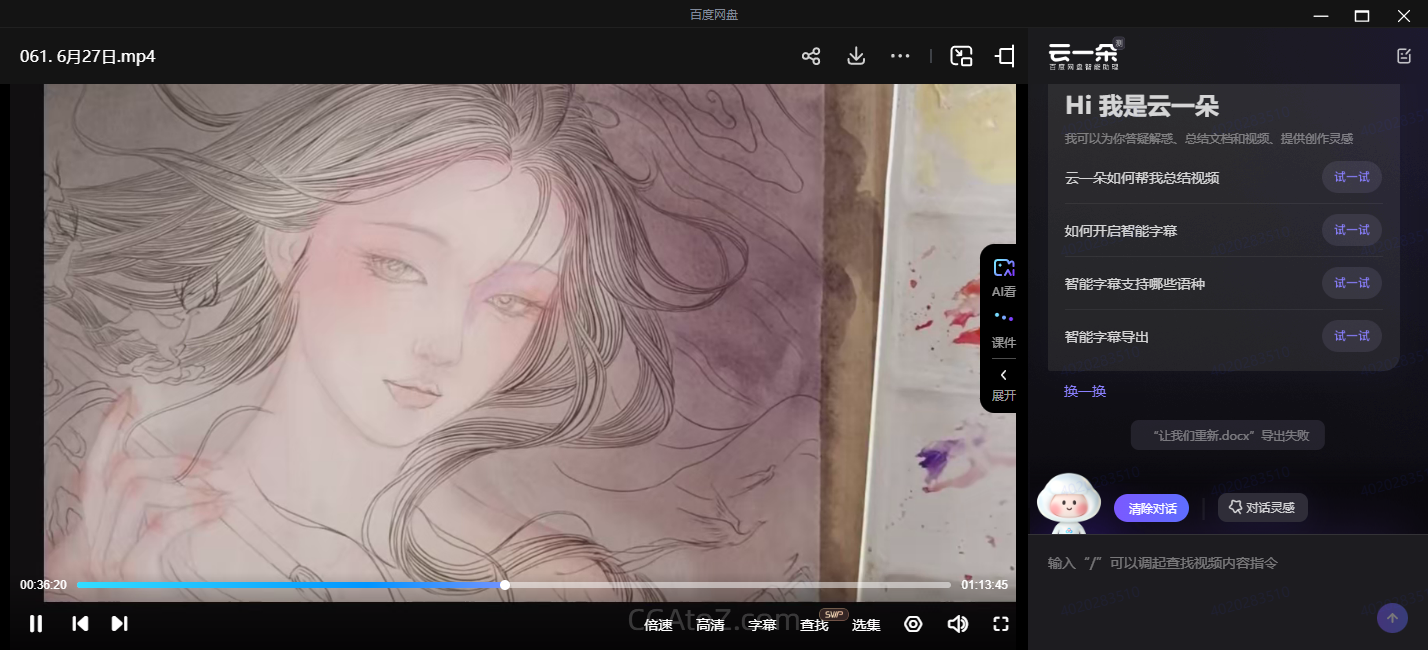This screenshot has height=650, width=1428.
Task: Skip to the next video
Action: pyautogui.click(x=119, y=624)
